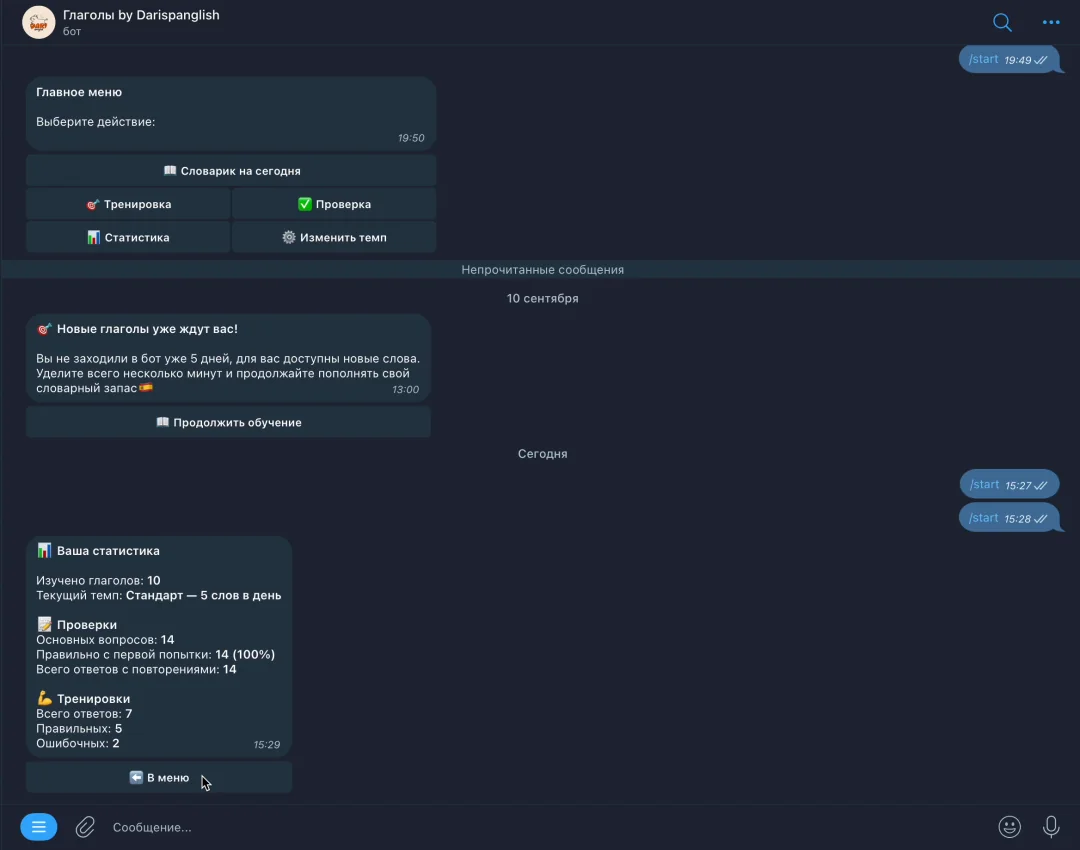The height and width of the screenshot is (850, 1080).
Task: Open the blue bot commands menu button
Action: coord(39,827)
